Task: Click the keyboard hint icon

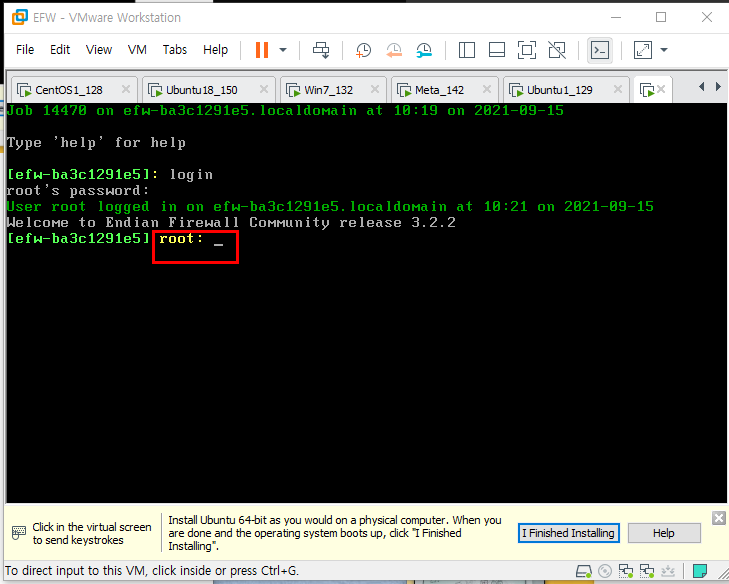Action: 19,533
